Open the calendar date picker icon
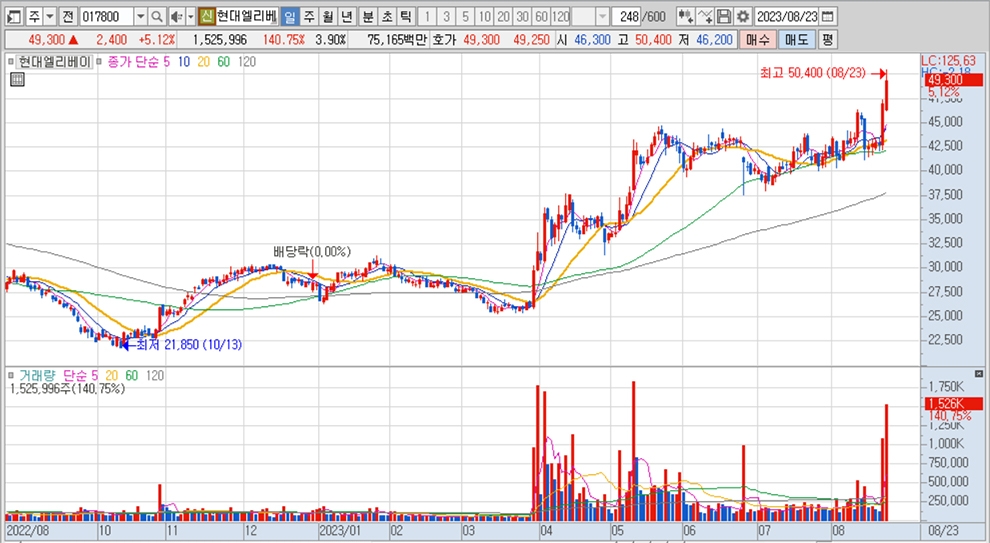Image resolution: width=990 pixels, height=543 pixels. point(827,17)
